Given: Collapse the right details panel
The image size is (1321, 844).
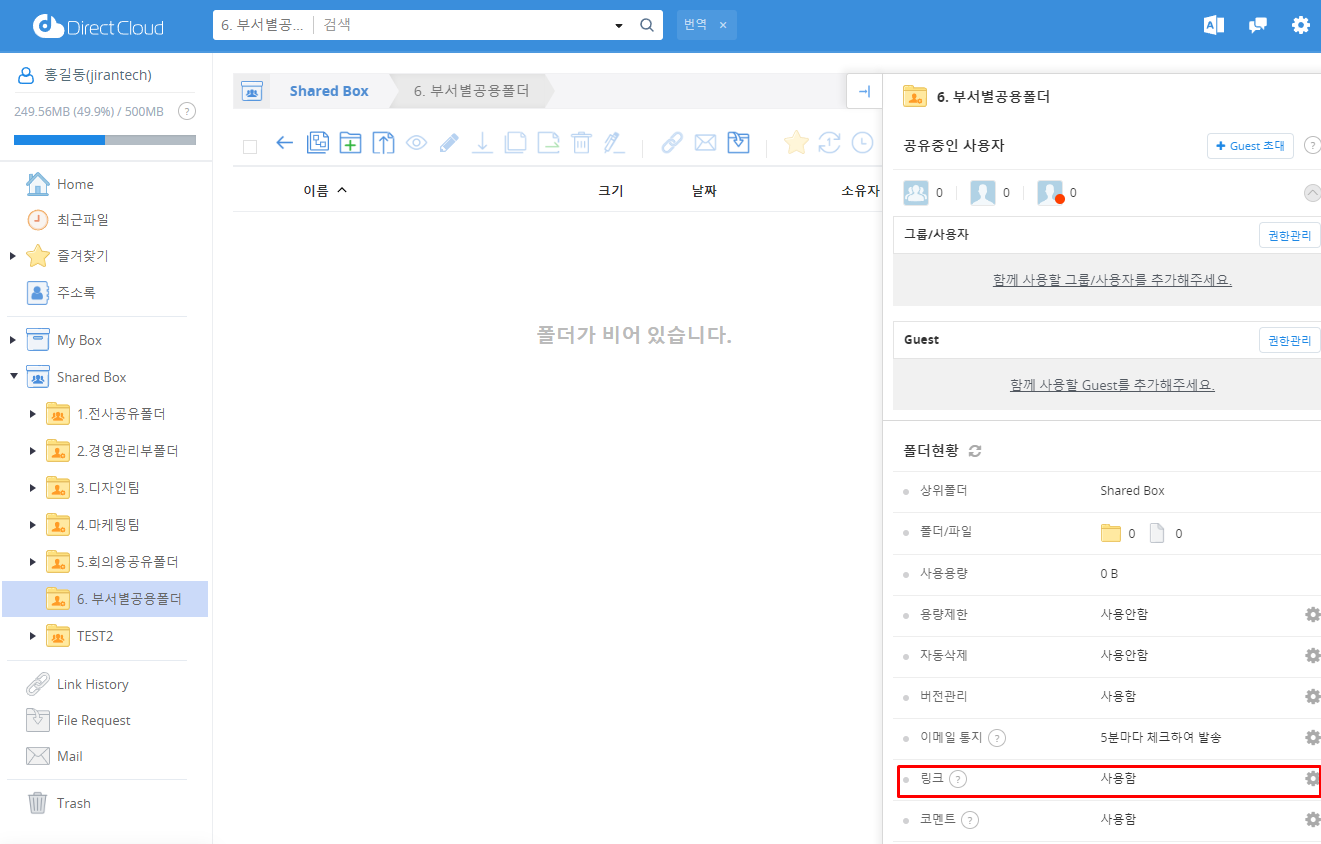Looking at the screenshot, I should [864, 91].
